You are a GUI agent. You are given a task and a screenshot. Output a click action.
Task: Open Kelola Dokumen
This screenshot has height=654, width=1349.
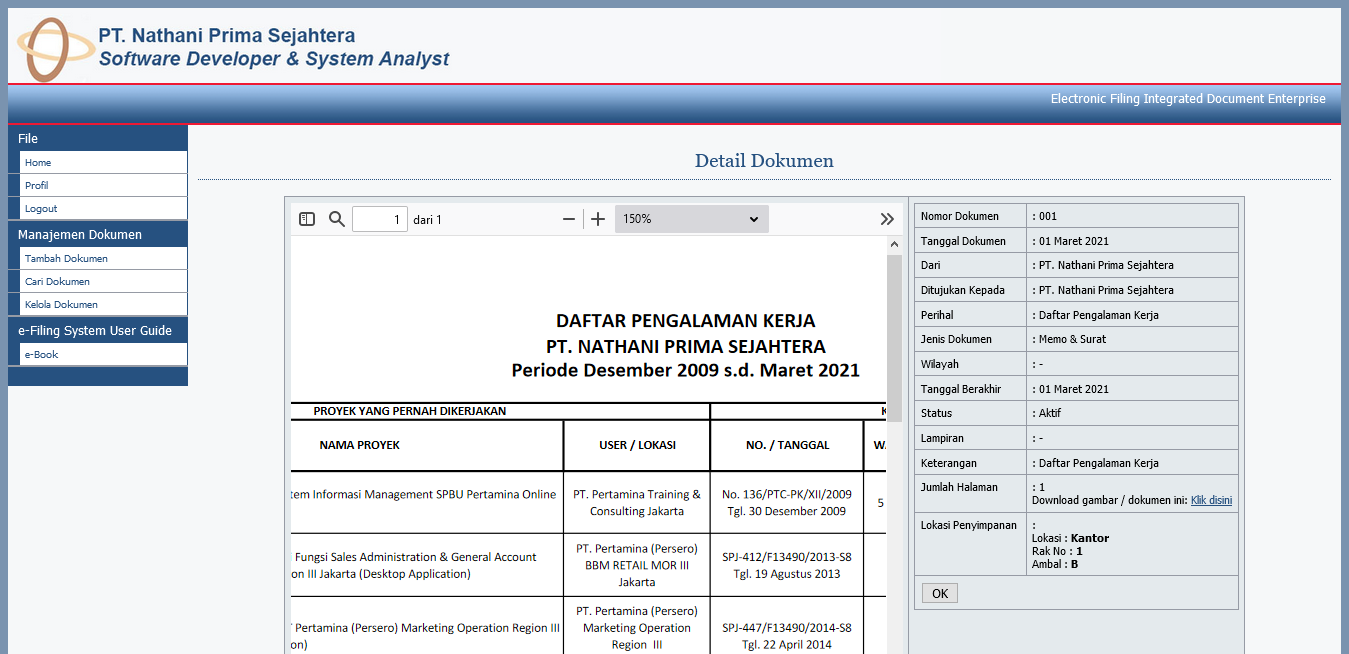coord(103,304)
